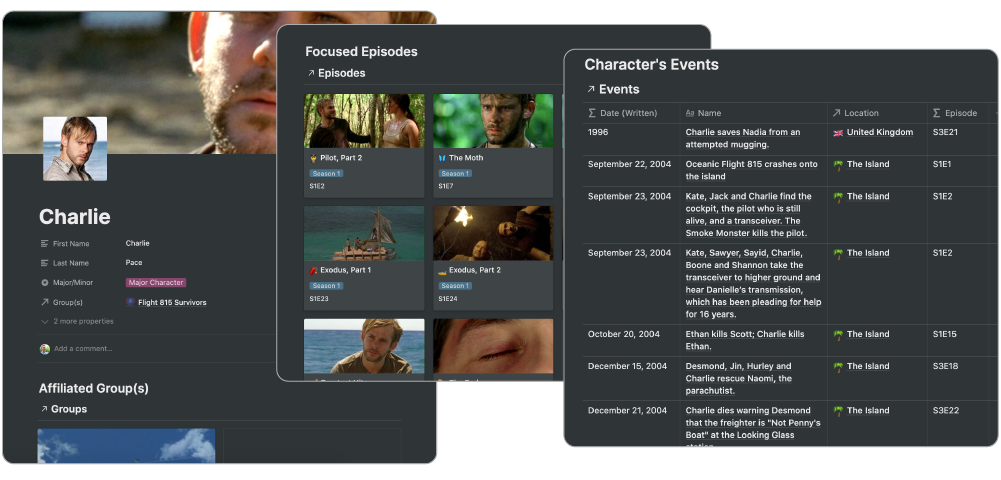
Task: Click the arrow icon beside Events heading
Action: (591, 89)
